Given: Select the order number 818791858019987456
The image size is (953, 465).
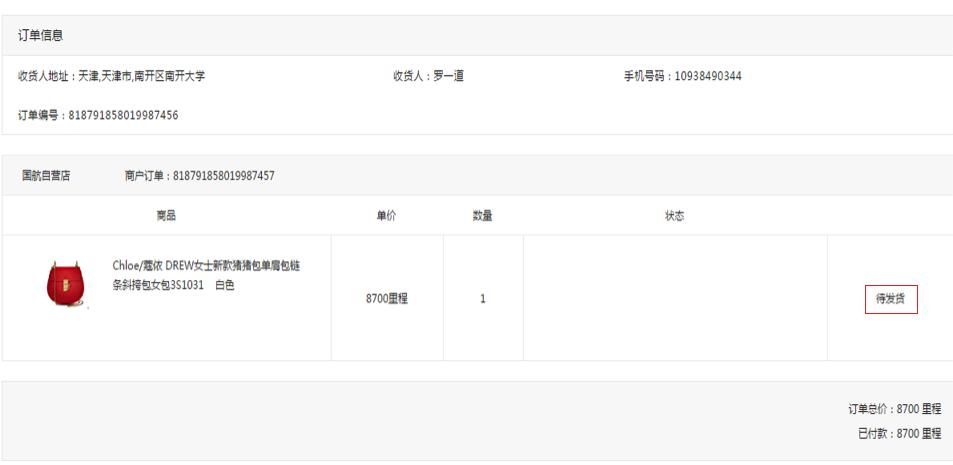Looking at the screenshot, I should click(x=123, y=115).
